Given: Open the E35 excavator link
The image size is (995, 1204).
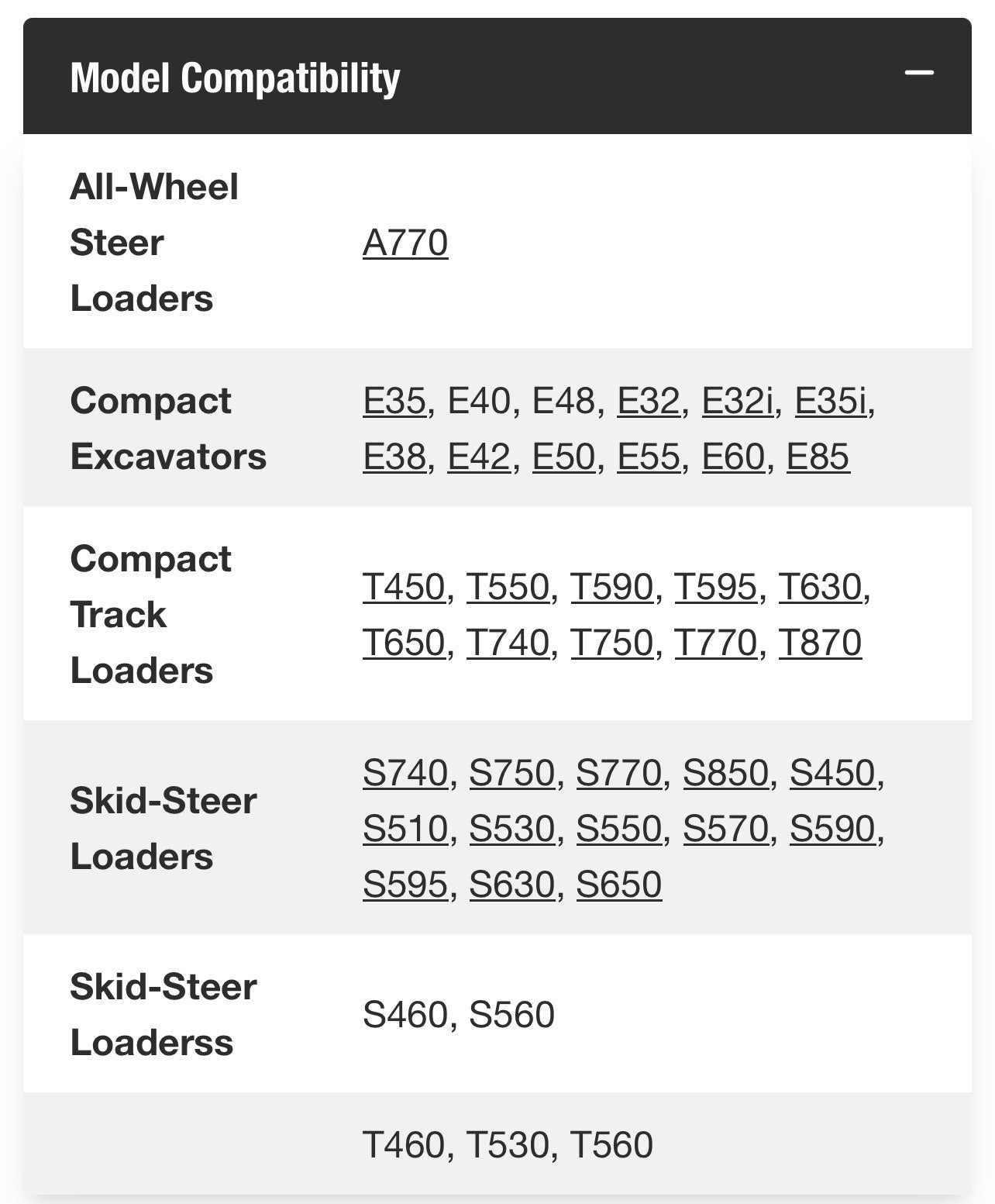Looking at the screenshot, I should pos(394,402).
